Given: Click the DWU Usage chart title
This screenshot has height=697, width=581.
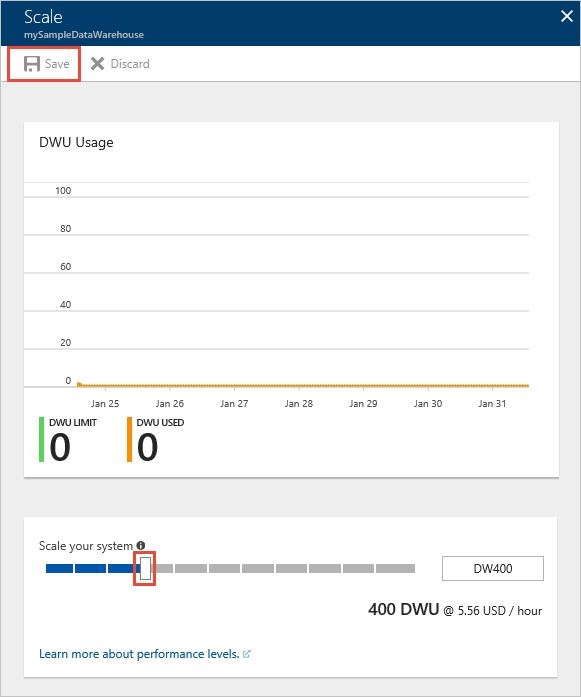Looking at the screenshot, I should click(76, 143).
